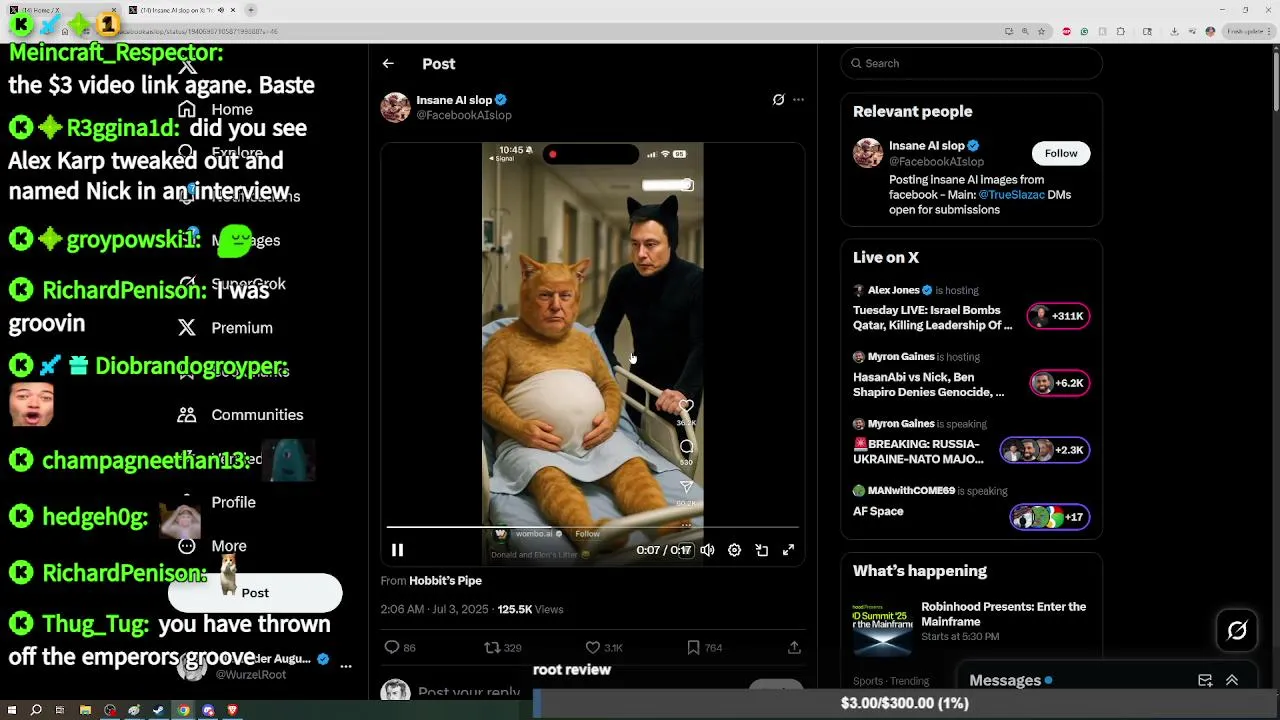
Task: Open video settings gear
Action: [734, 550]
